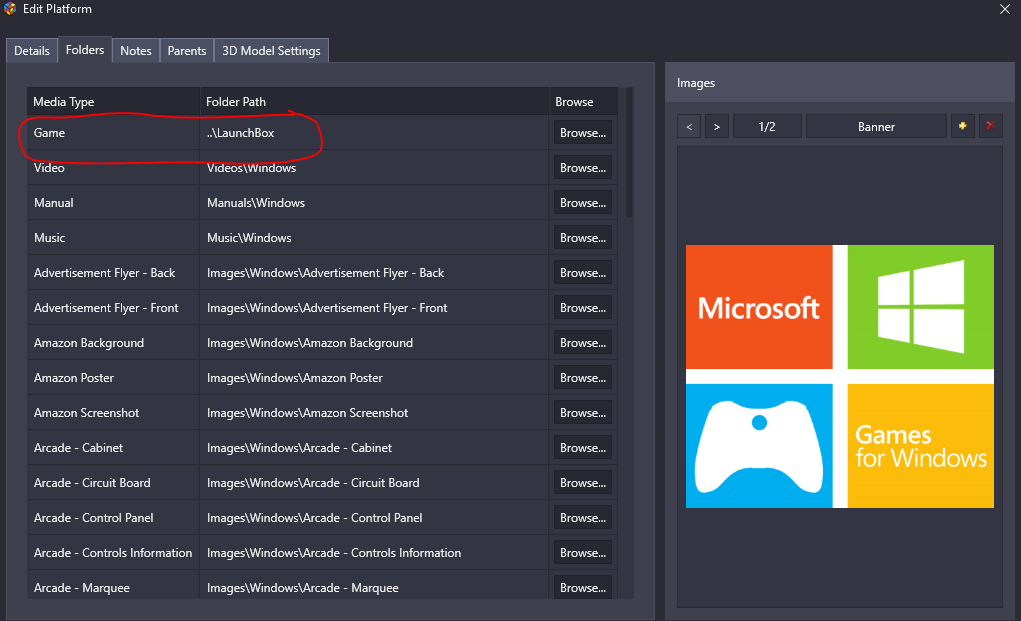Viewport: 1021px width, 621px height.
Task: Browse for Arcade - Cabinet folder
Action: [x=583, y=448]
